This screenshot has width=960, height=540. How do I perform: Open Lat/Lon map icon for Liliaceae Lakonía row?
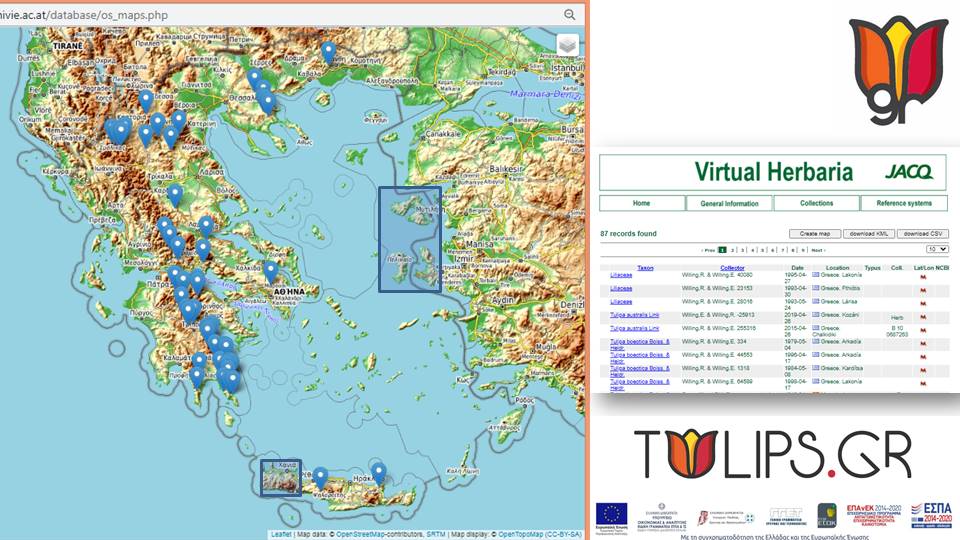click(x=923, y=277)
